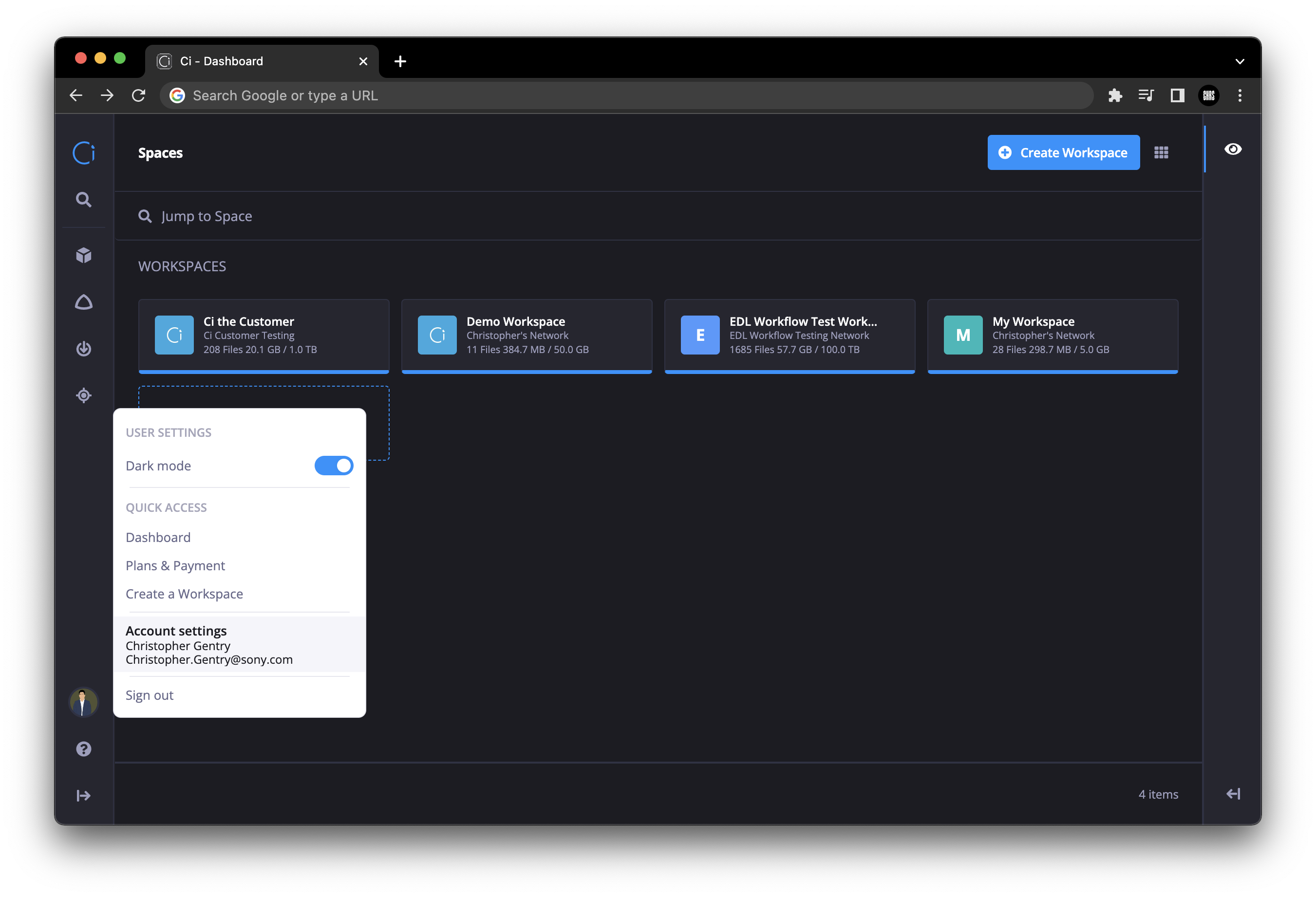Click the crosshair target sidebar icon
Screen dimensions: 1316x897
(x=84, y=395)
